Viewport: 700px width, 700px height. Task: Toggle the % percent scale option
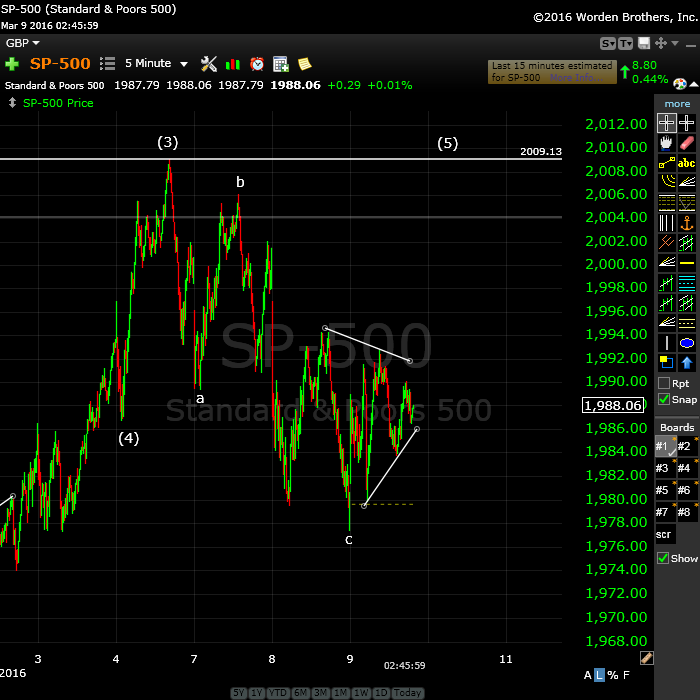612,675
